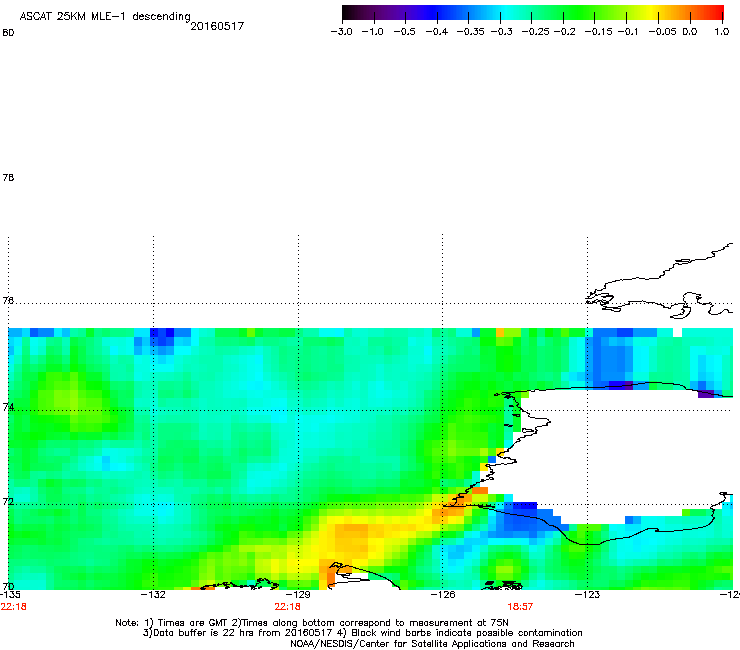This screenshot has height=650, width=740.
Task: Click the "70" latitude label
Action: [x=8, y=587]
